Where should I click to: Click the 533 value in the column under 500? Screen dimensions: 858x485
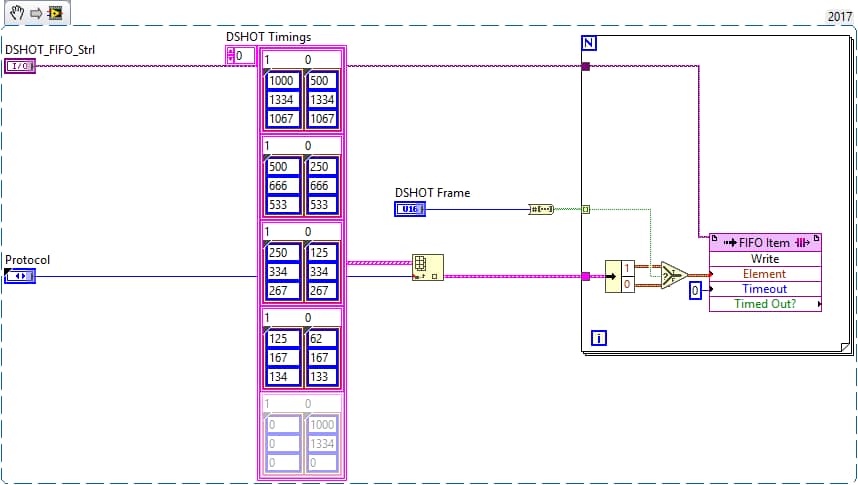pyautogui.click(x=282, y=205)
